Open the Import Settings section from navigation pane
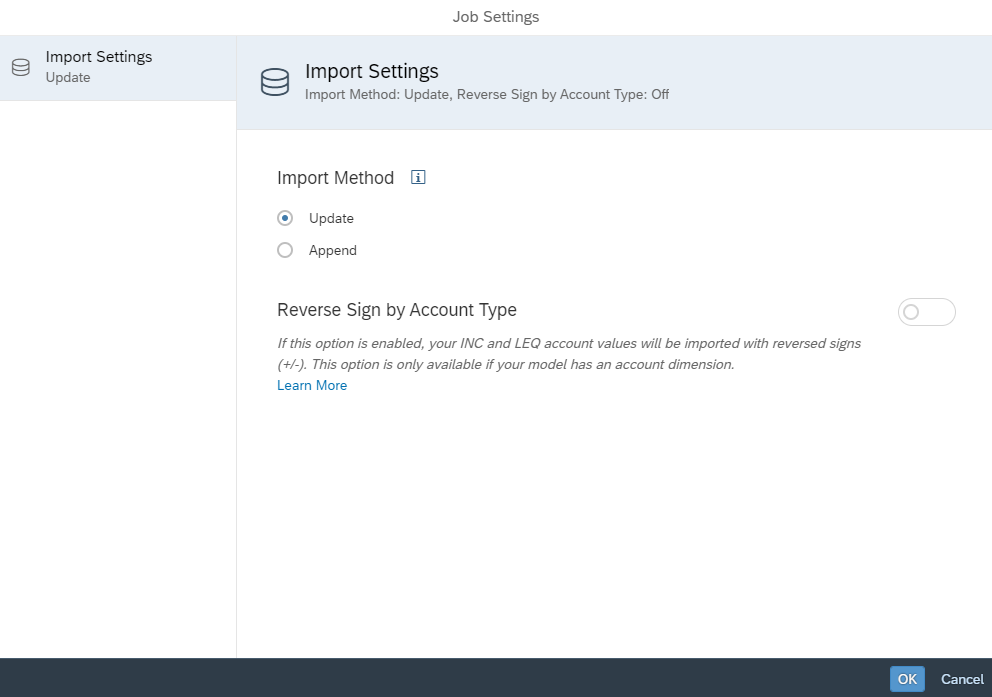Viewport: 992px width, 697px height. click(x=99, y=66)
